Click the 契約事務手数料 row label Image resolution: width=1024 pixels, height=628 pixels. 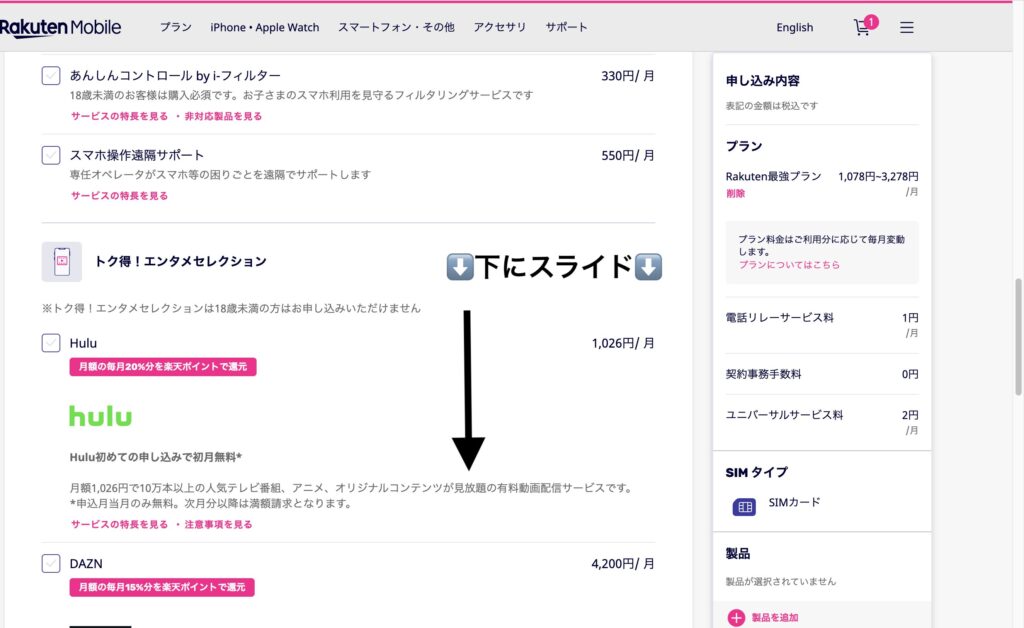(763, 374)
